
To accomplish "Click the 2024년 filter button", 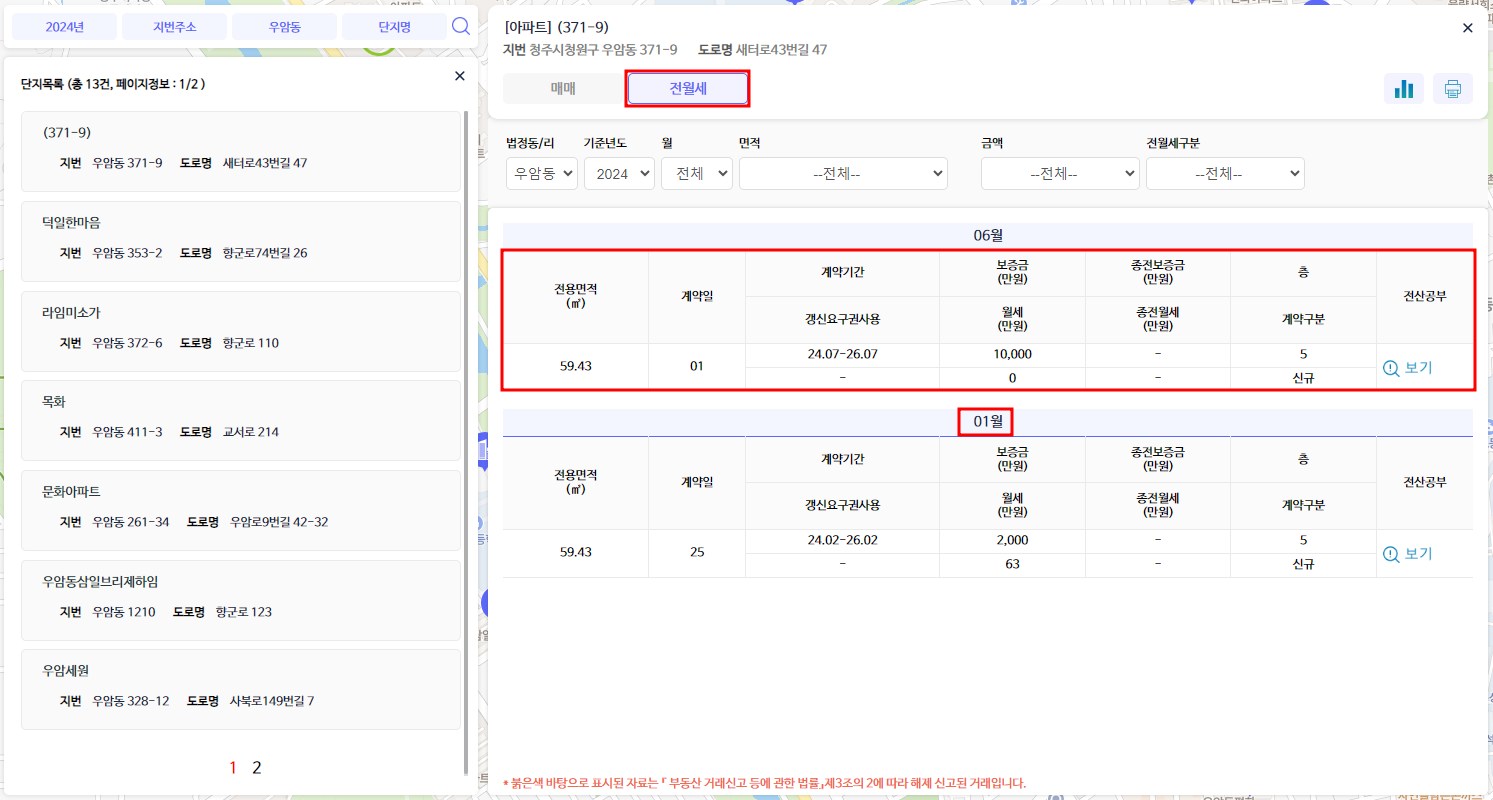I will 63,26.
